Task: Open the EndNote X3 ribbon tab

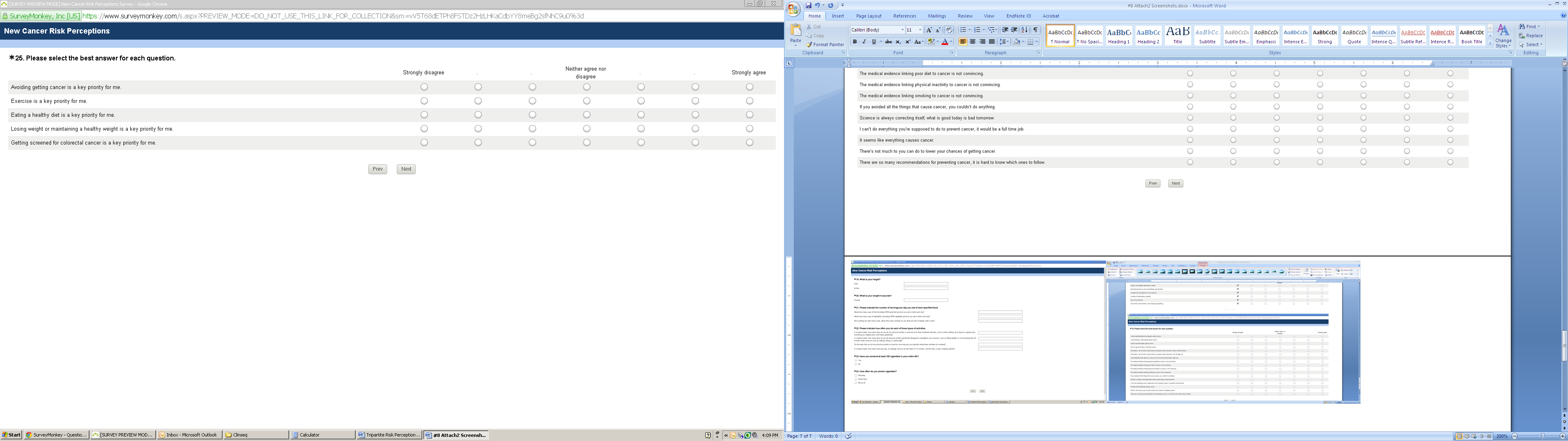Action: [x=1018, y=16]
